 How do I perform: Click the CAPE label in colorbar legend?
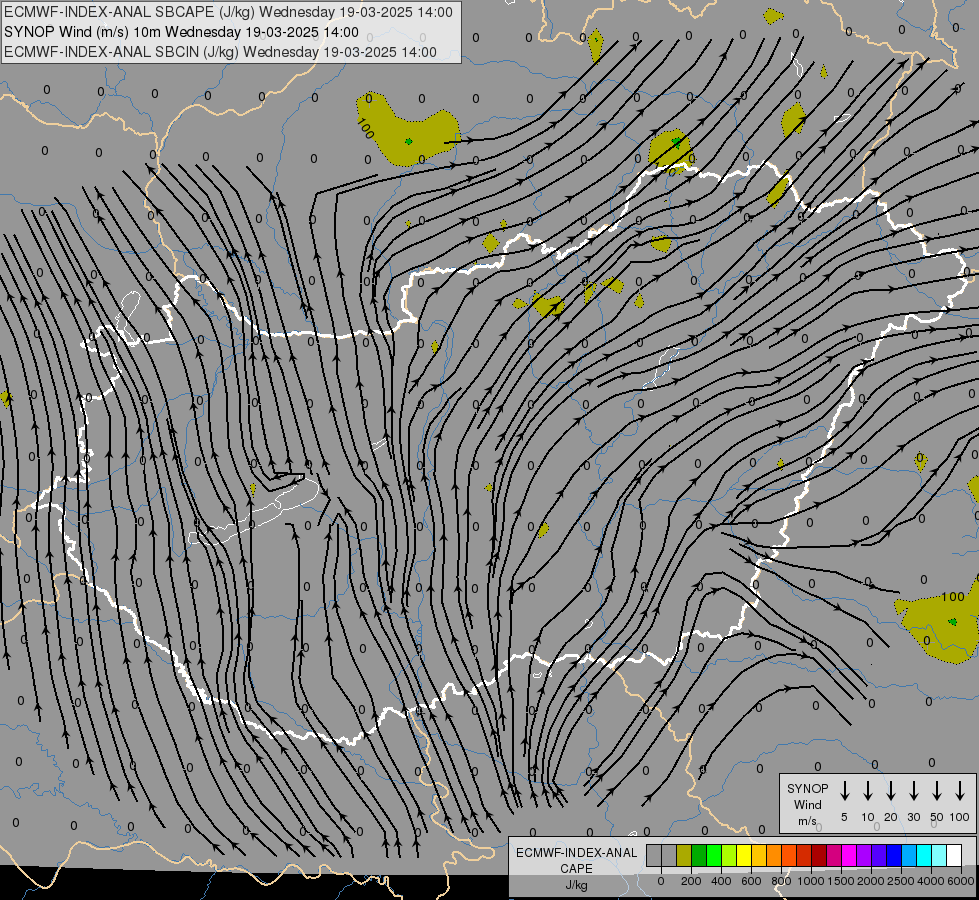click(x=576, y=869)
